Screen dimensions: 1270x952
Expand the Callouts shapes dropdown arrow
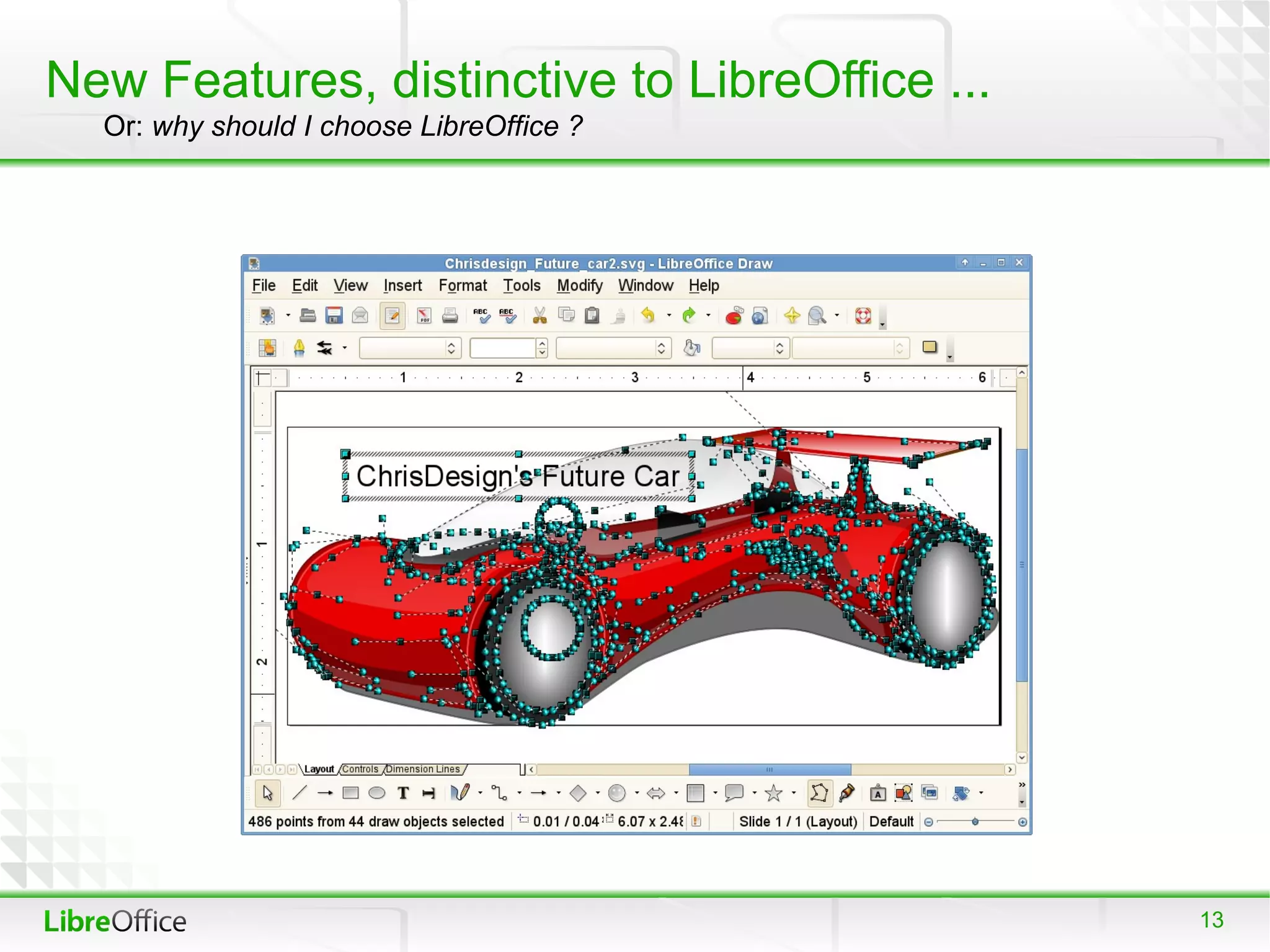pyautogui.click(x=755, y=793)
